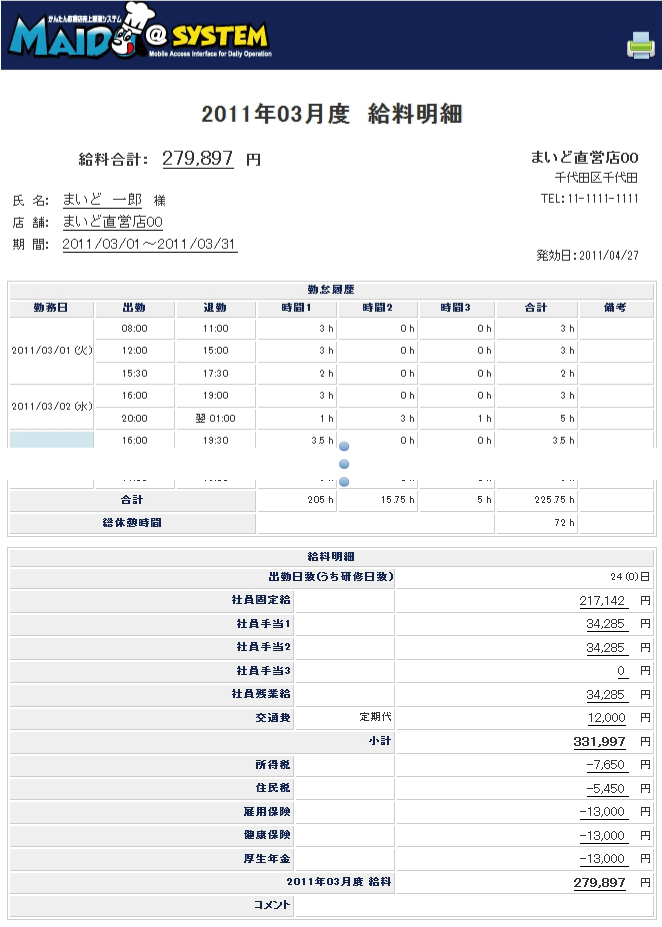Click the 住民税 amount -5,450
This screenshot has height=927, width=662.
606,789
